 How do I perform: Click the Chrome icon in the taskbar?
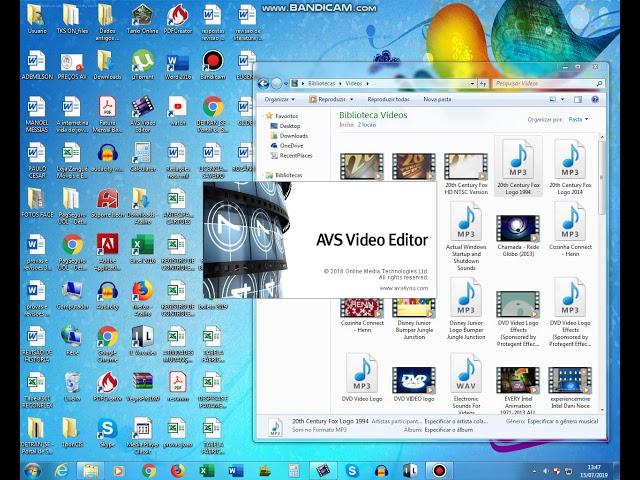click(149, 469)
